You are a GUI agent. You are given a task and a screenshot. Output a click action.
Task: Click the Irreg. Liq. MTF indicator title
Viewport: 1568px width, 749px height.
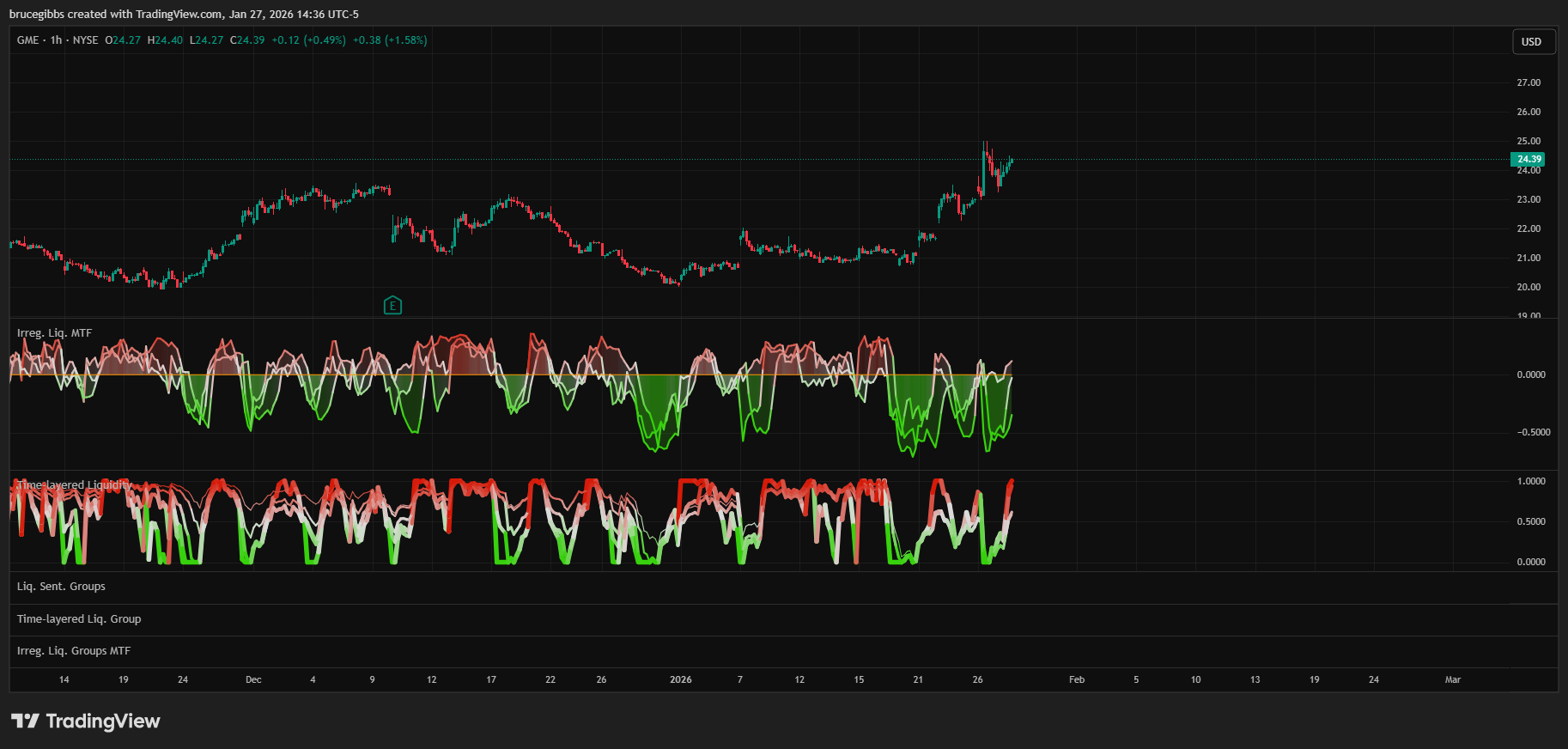(x=54, y=333)
